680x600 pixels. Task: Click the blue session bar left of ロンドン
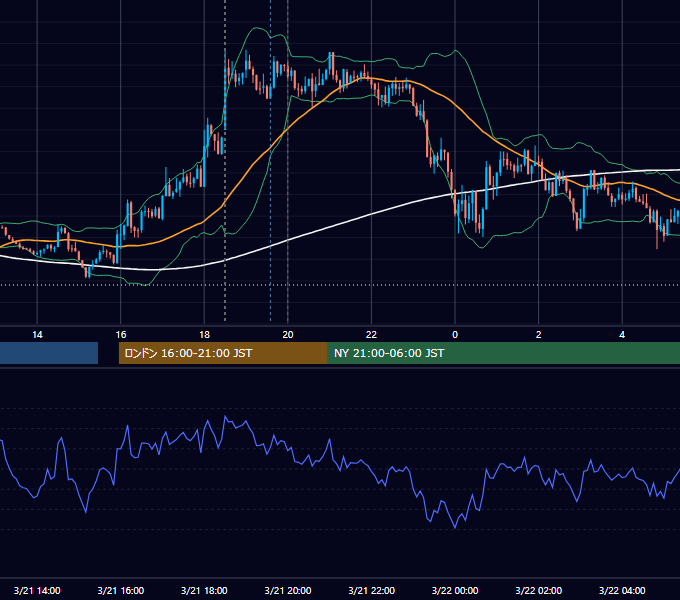coord(49,353)
